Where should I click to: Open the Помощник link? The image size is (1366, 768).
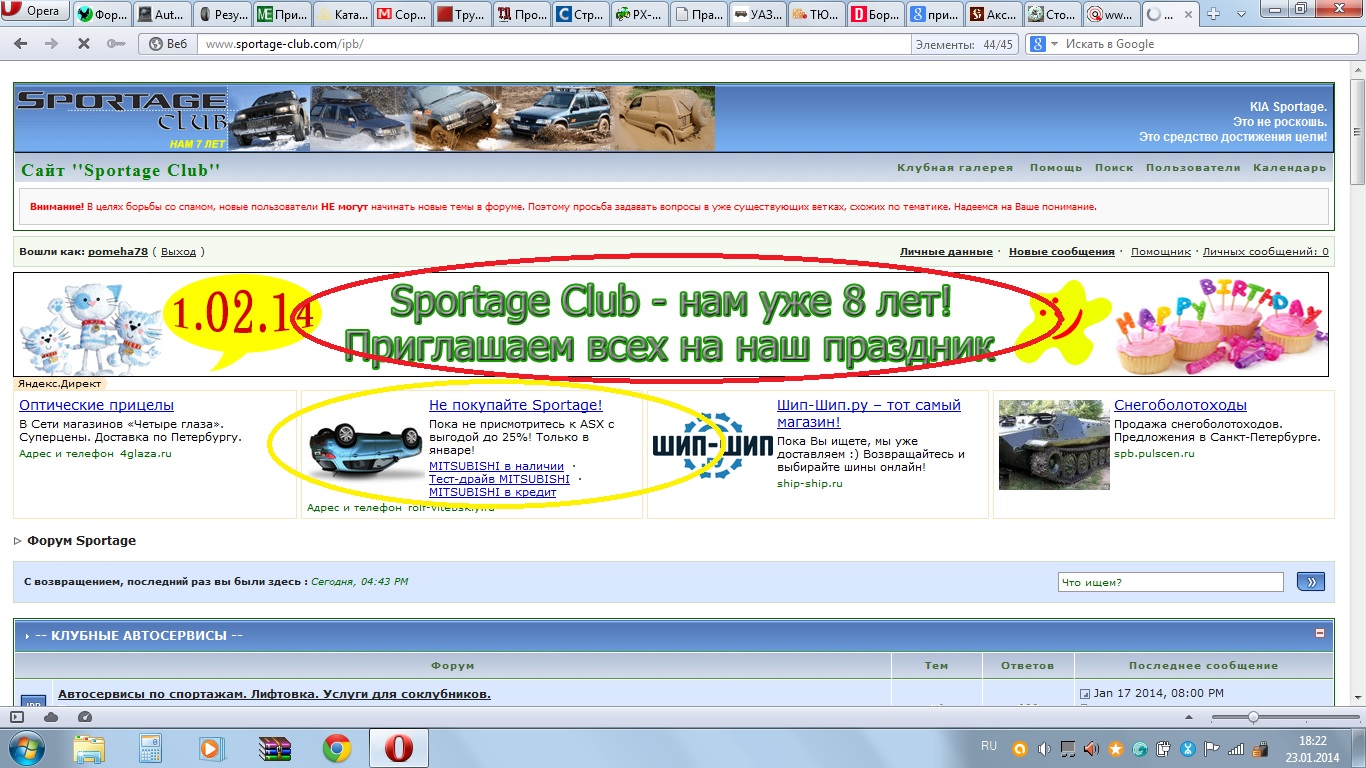[x=1161, y=252]
